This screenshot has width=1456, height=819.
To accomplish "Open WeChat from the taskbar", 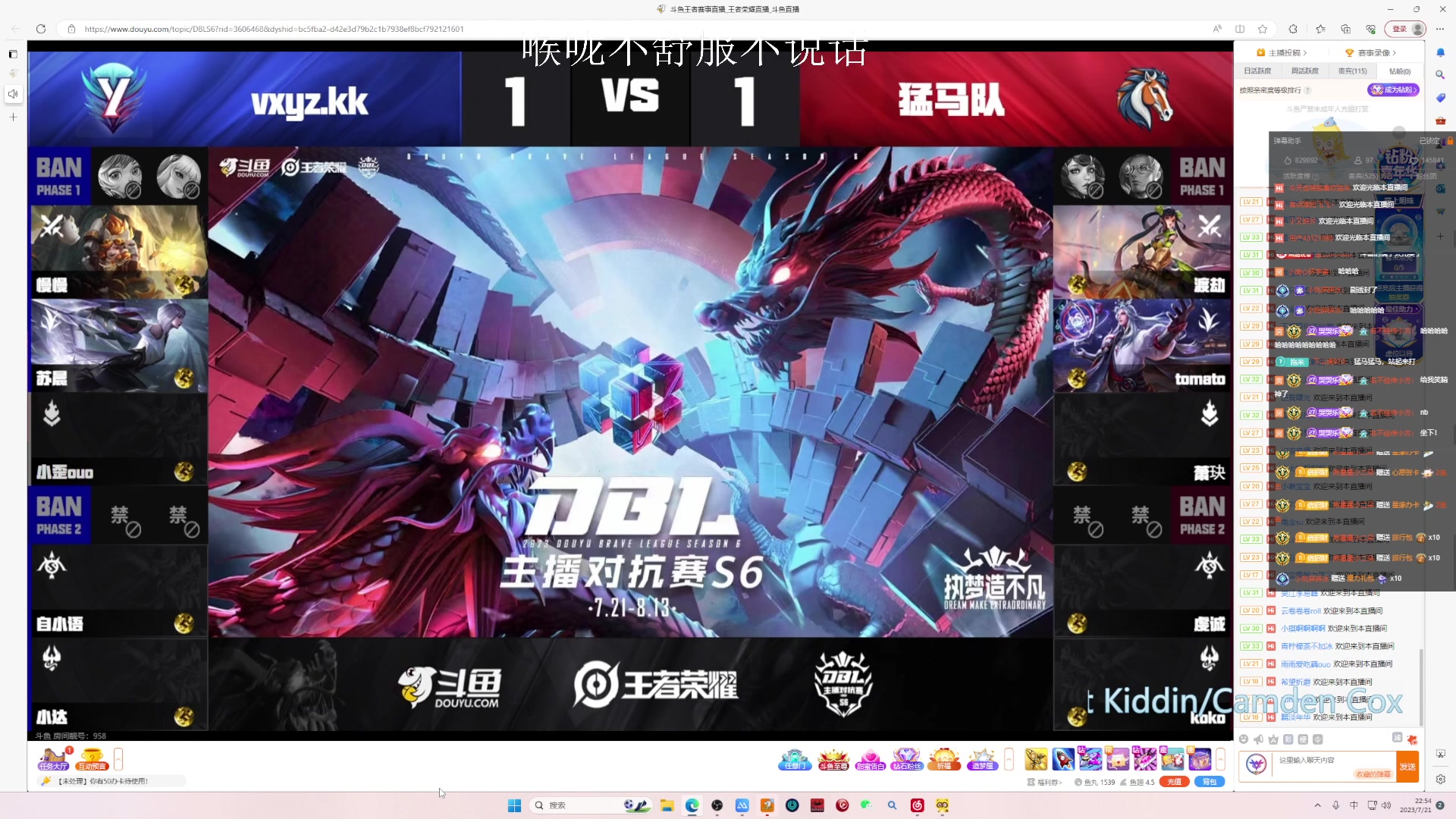I will 867,805.
